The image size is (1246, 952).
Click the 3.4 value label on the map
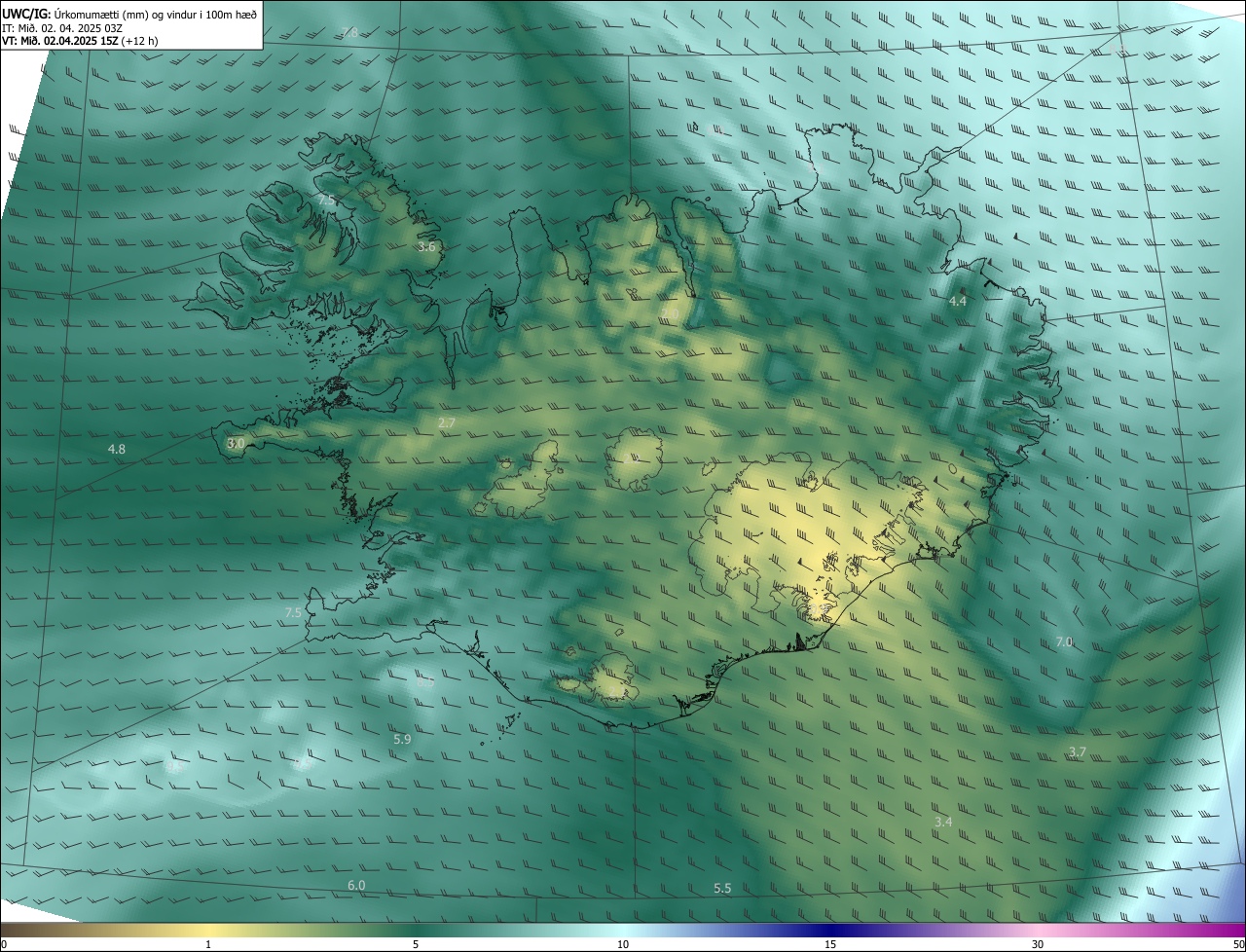click(943, 822)
